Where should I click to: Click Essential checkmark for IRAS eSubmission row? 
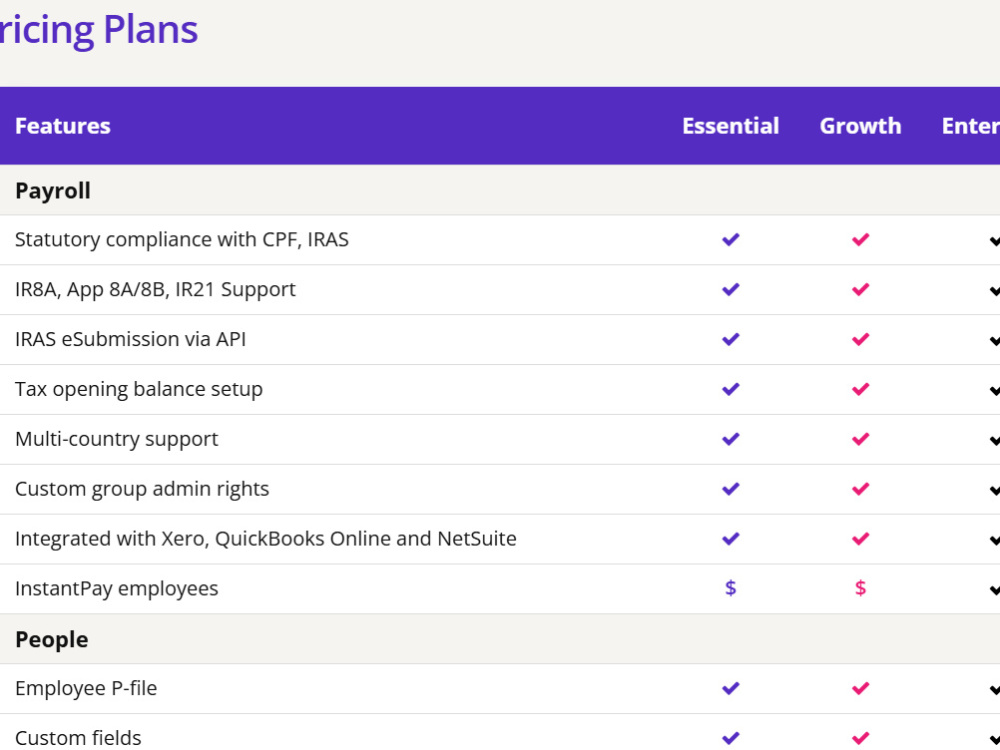click(x=730, y=339)
